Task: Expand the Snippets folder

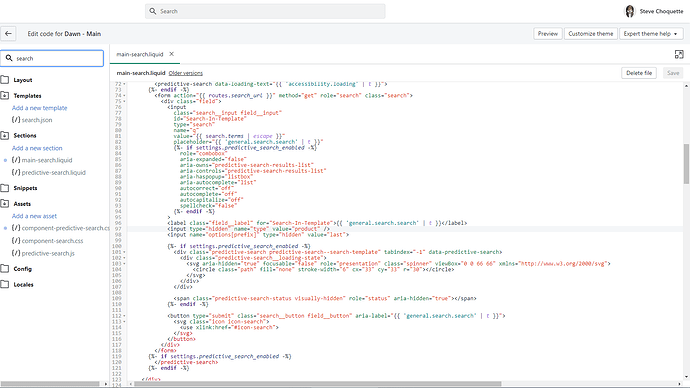Action: coord(25,188)
